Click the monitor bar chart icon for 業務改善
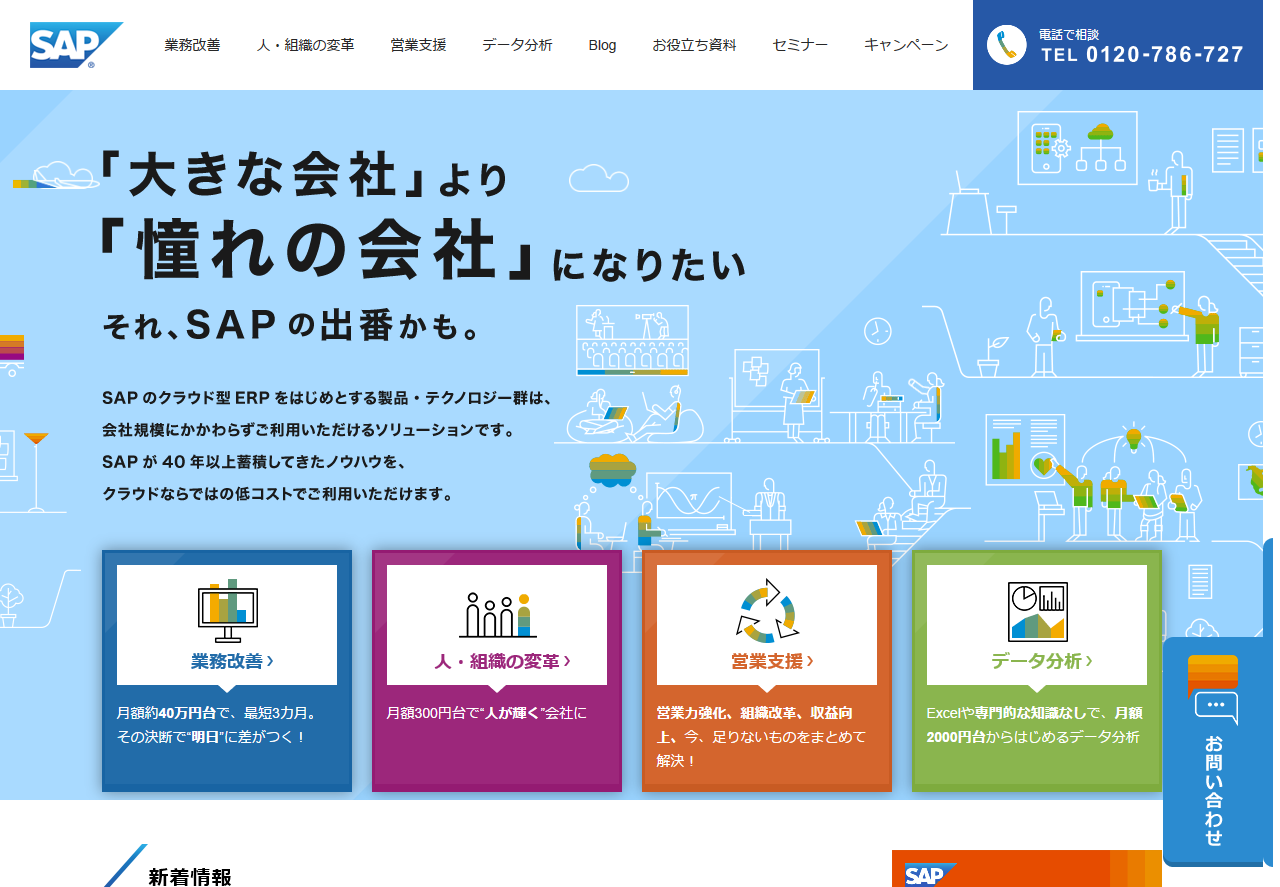Screen dimensions: 1280x887 (227, 610)
